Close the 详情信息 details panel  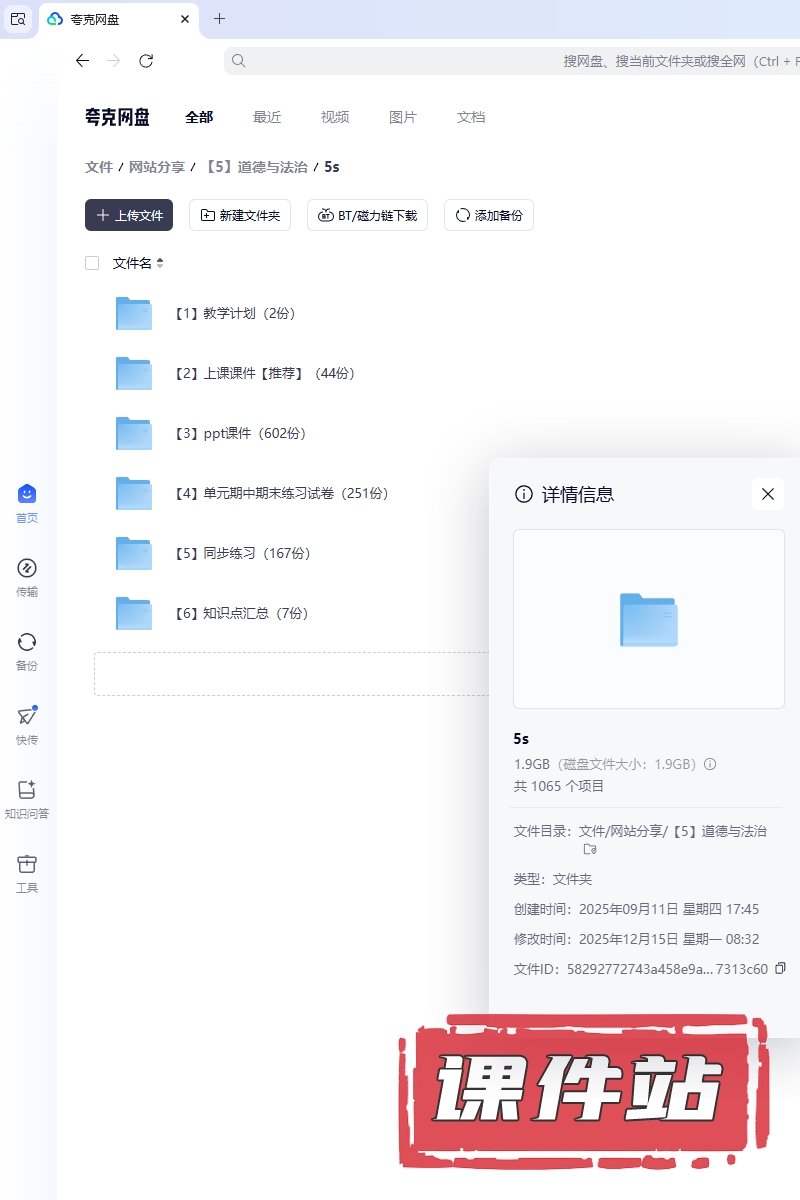point(768,494)
